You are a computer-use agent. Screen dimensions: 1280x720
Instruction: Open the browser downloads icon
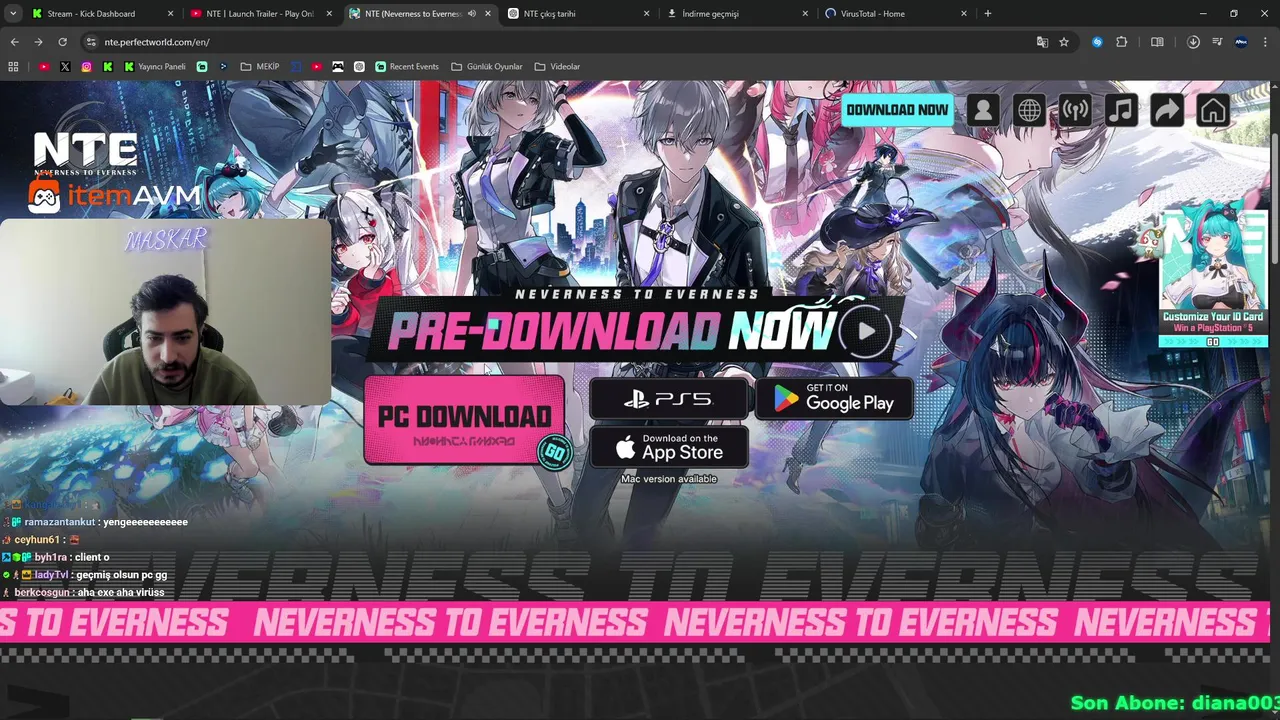tap(1193, 42)
